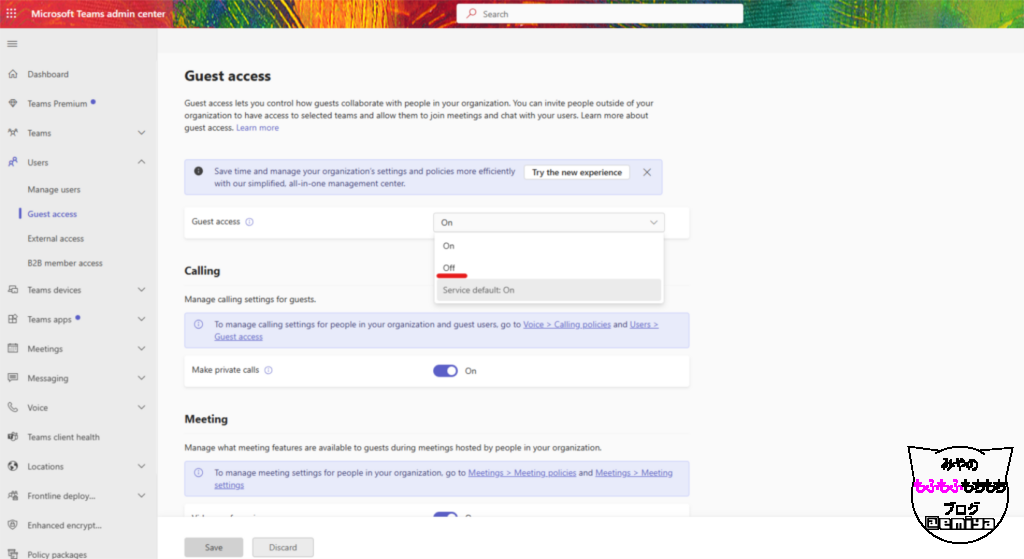This screenshot has width=1024, height=559.
Task: Open the Guest access dropdown
Action: coord(549,223)
